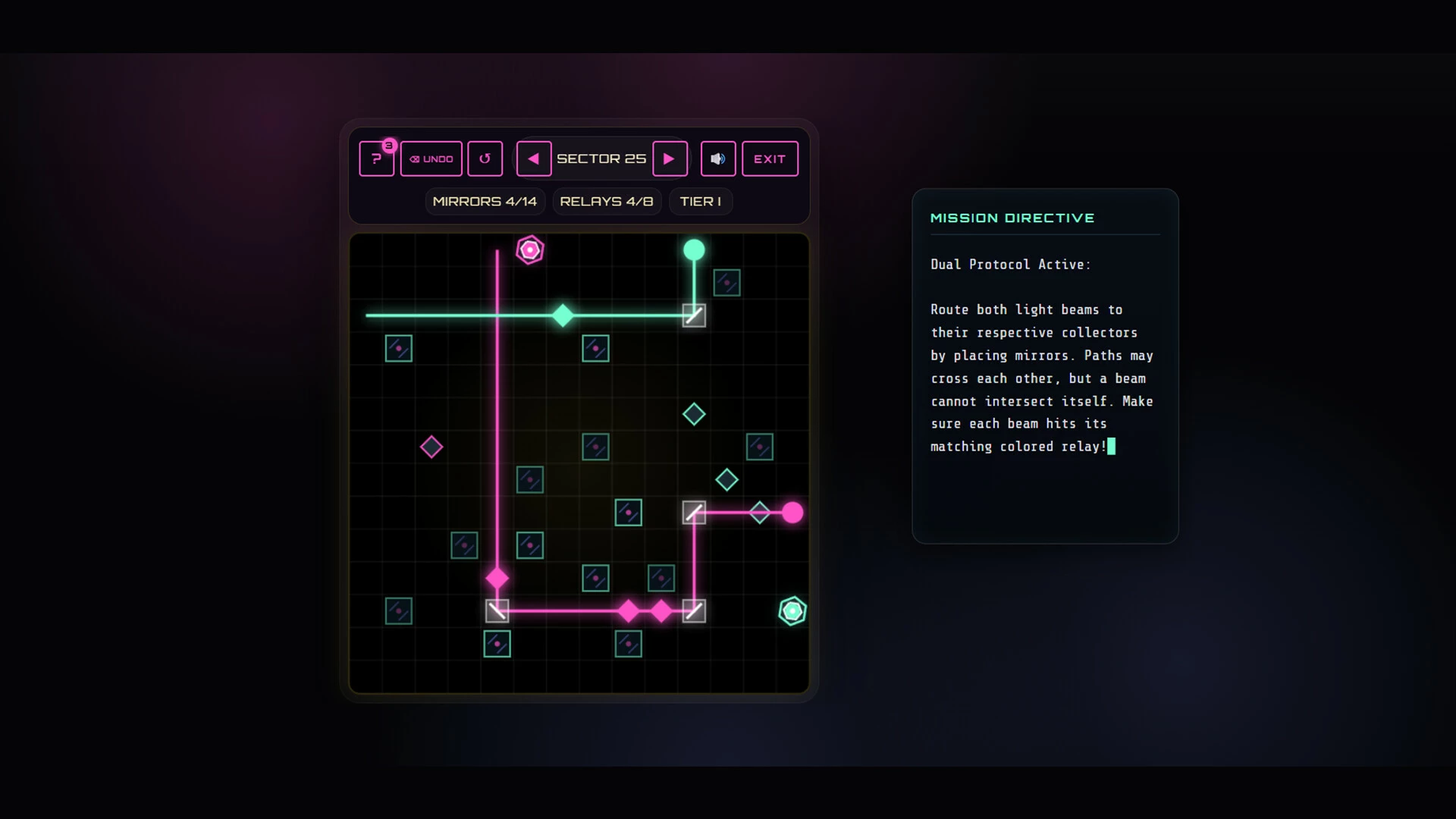Click the lit teal relay diamond

tap(563, 315)
